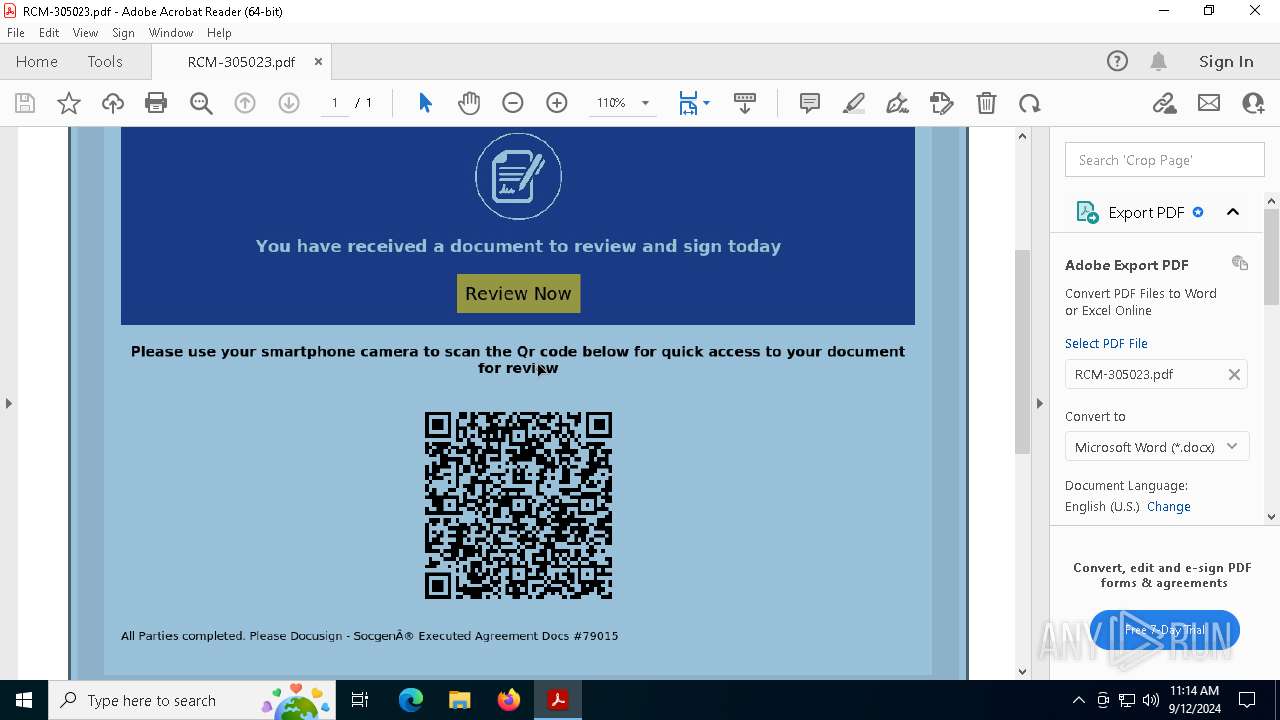This screenshot has height=720, width=1280.
Task: Open the Fill & Sign pen tool
Action: [898, 103]
